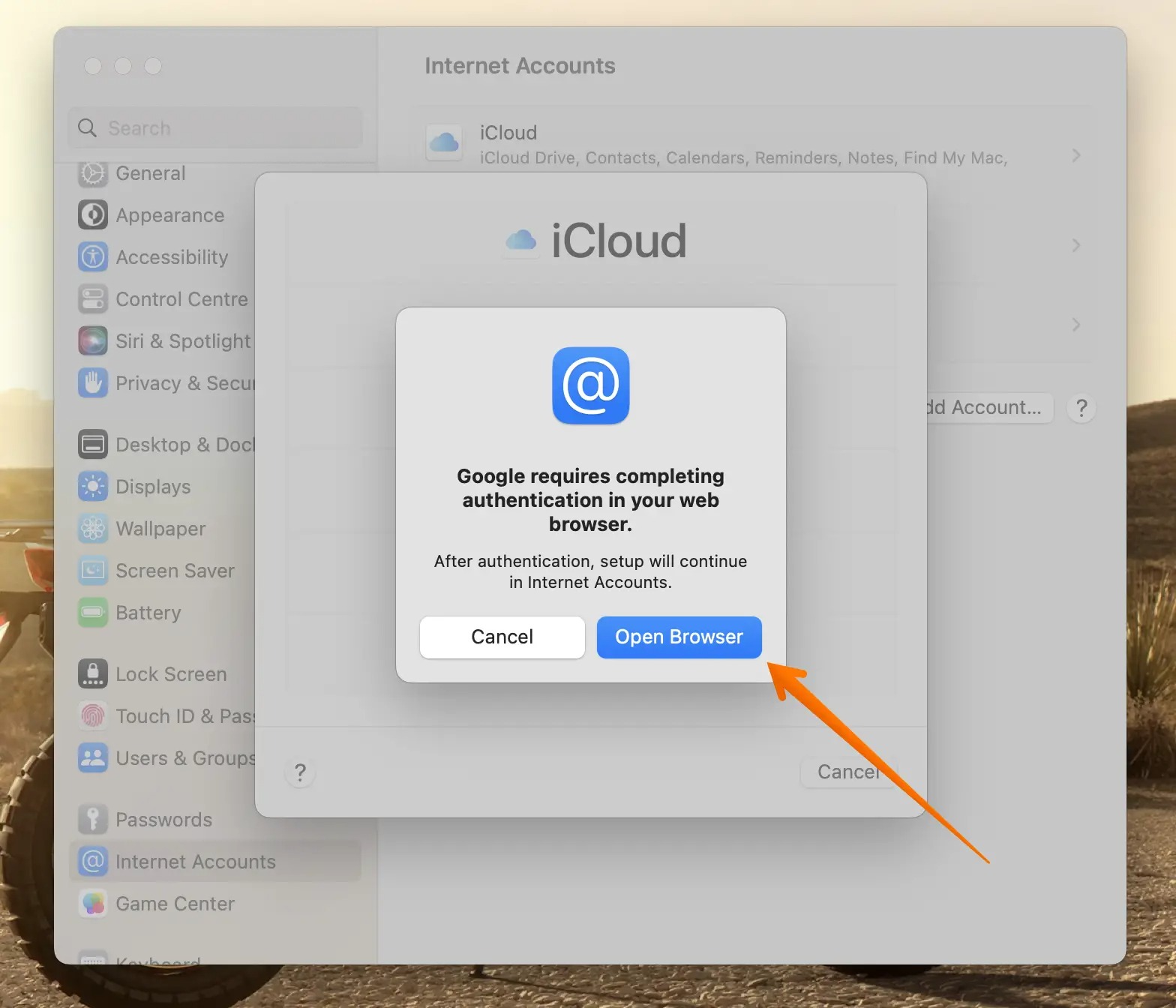
Task: Expand the third account row chevron
Action: click(1076, 325)
